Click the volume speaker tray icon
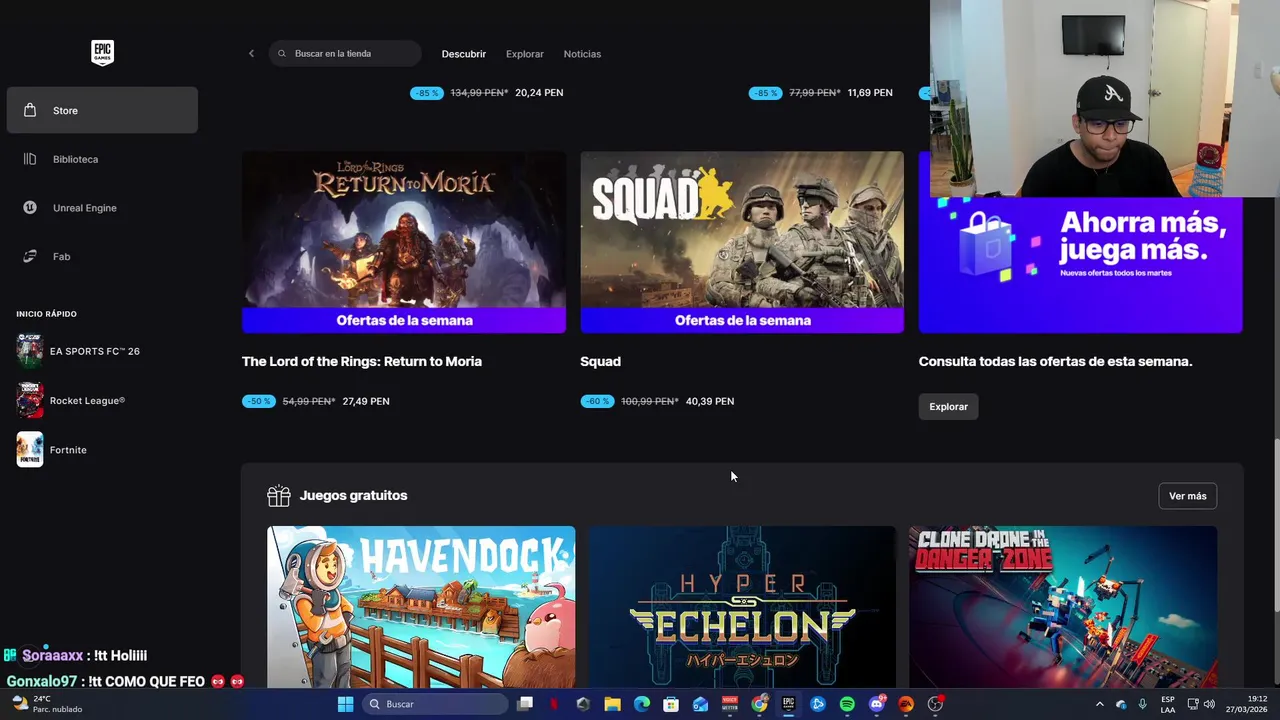This screenshot has width=1280, height=720. coord(1209,704)
